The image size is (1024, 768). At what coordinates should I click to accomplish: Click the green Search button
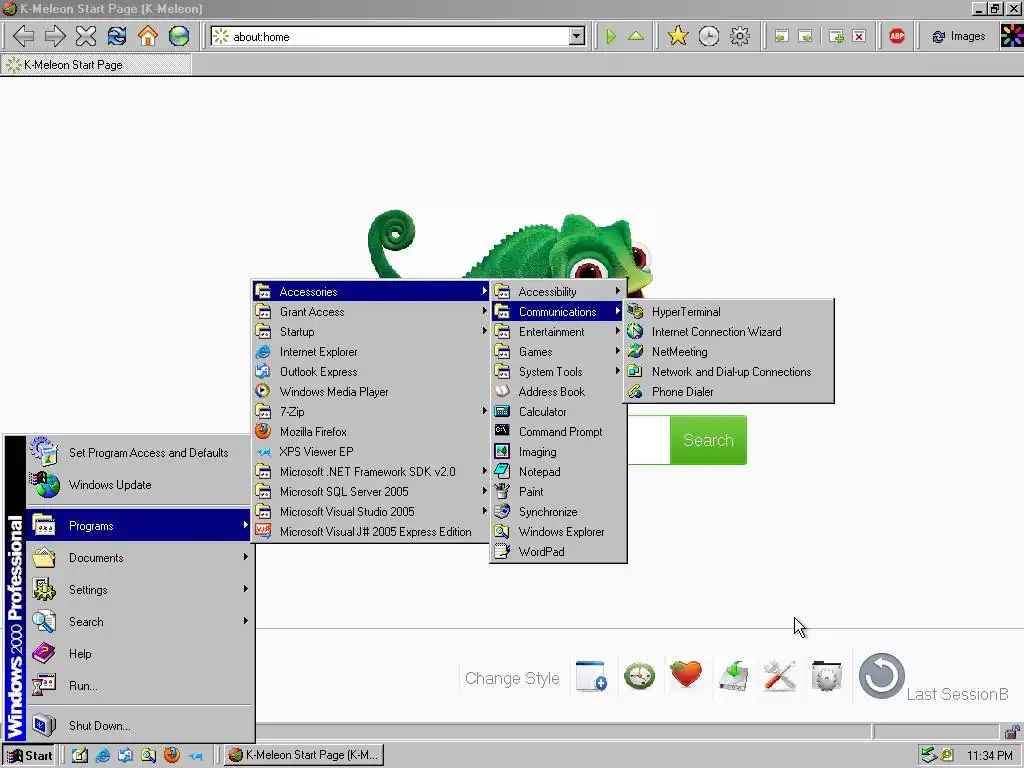(708, 440)
